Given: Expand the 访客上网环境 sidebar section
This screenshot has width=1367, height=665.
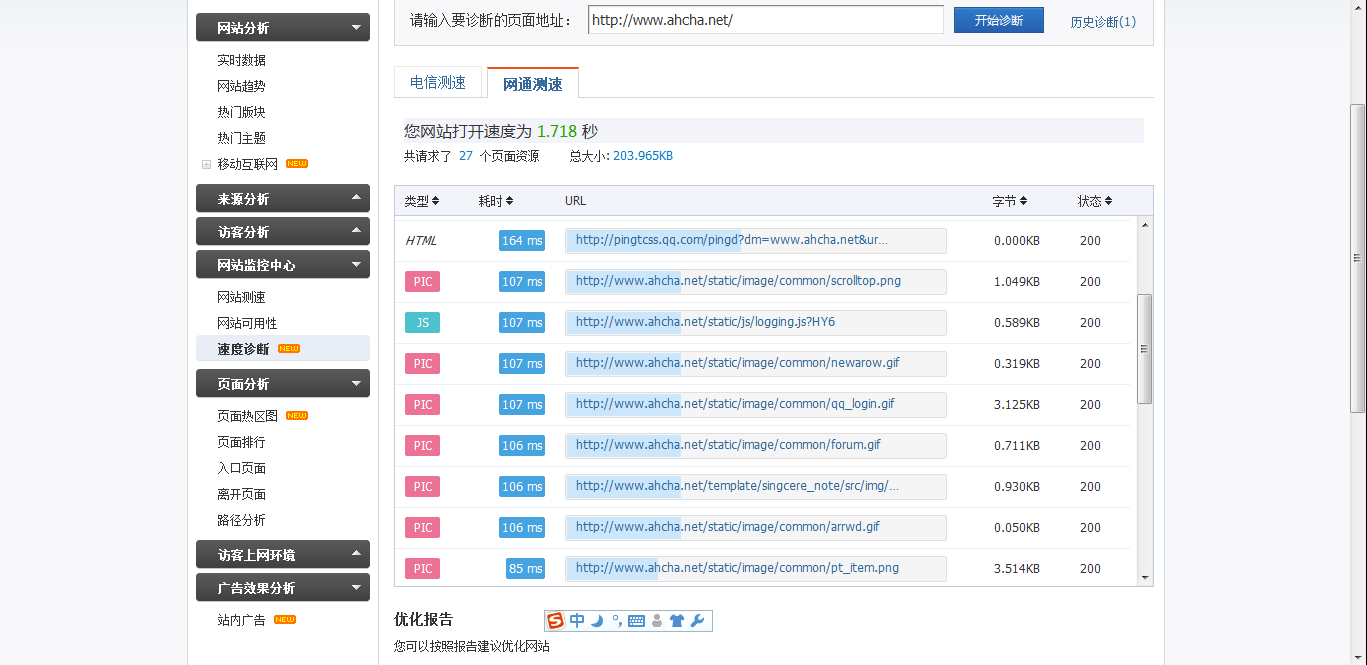Looking at the screenshot, I should 283,555.
